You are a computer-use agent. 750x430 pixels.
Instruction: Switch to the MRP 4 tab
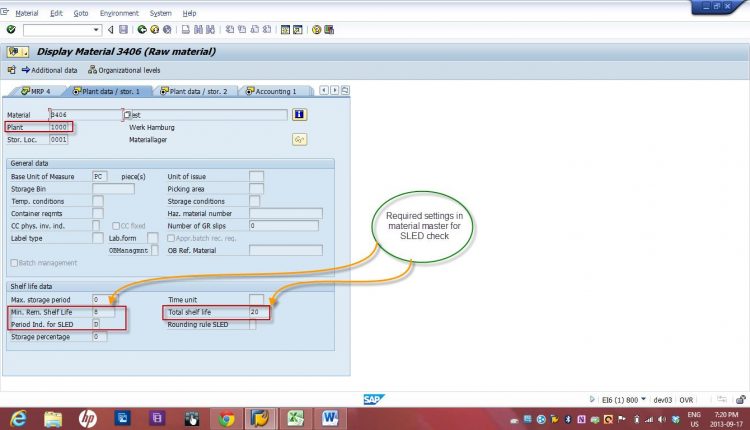[36, 91]
